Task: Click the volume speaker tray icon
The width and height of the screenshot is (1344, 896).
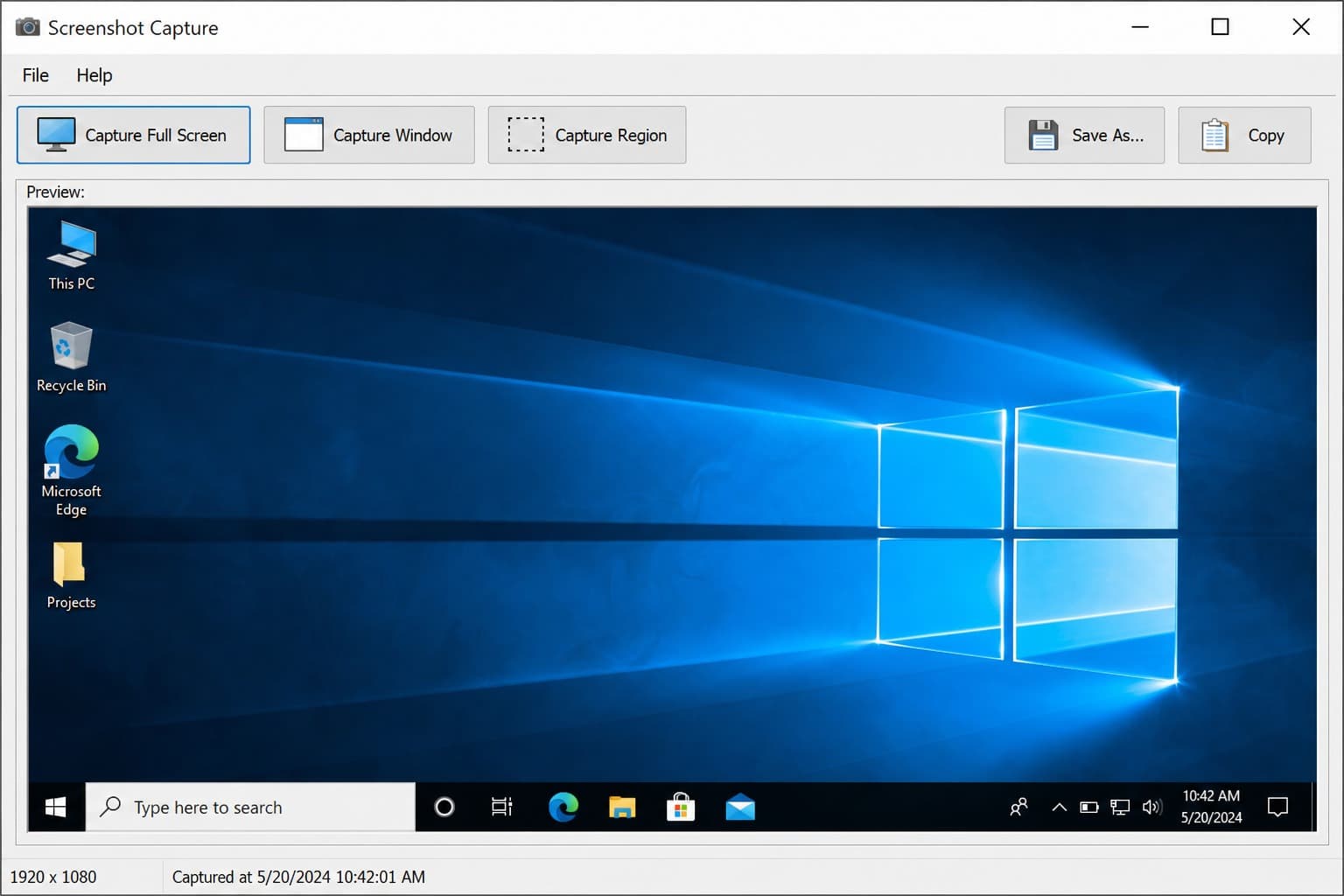Action: [x=1152, y=807]
